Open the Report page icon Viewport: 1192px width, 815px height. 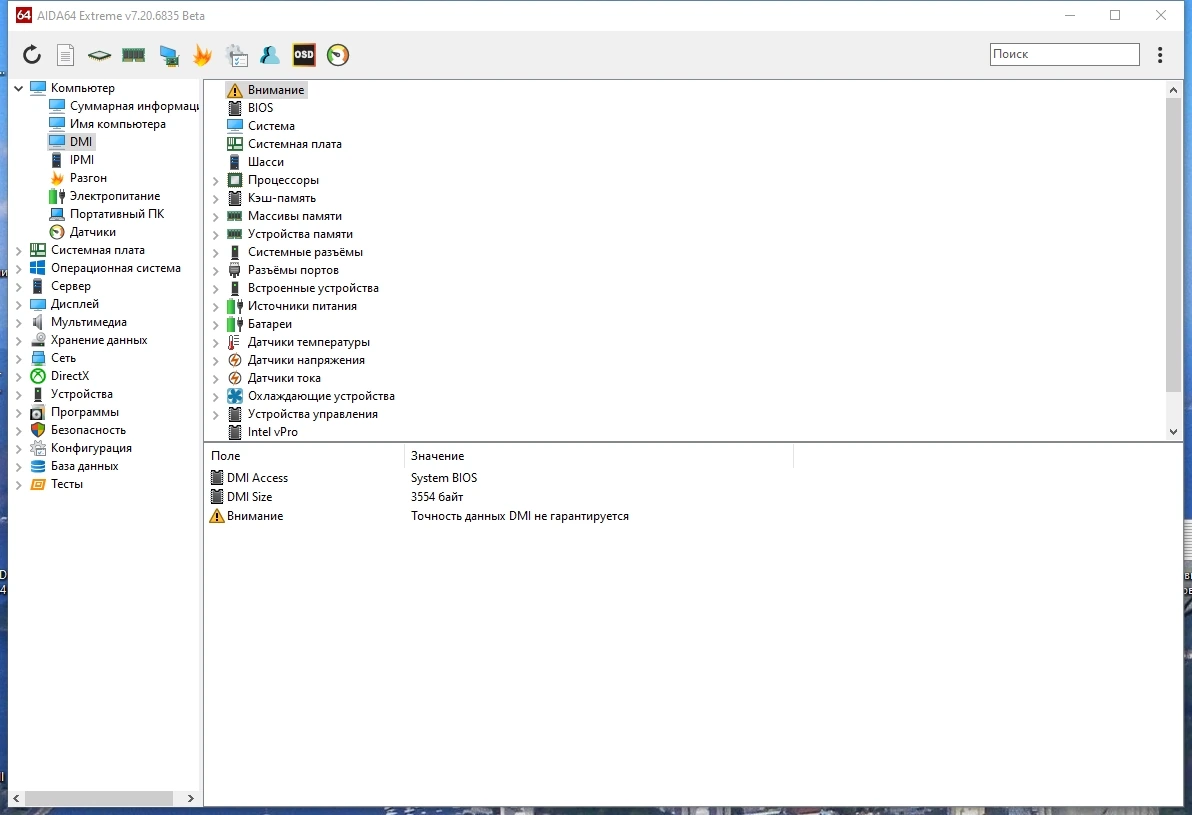65,55
